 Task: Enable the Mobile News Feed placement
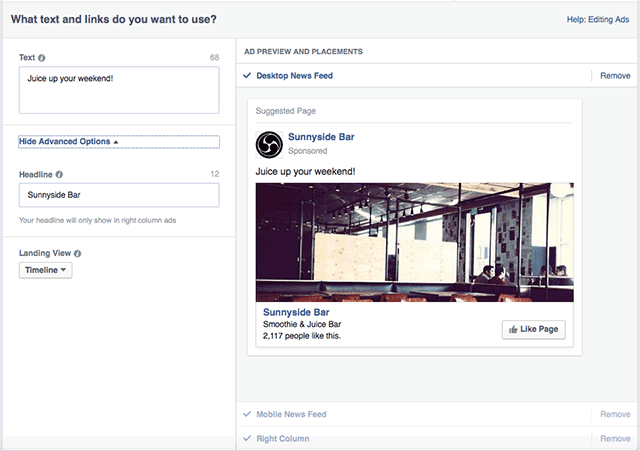point(247,414)
